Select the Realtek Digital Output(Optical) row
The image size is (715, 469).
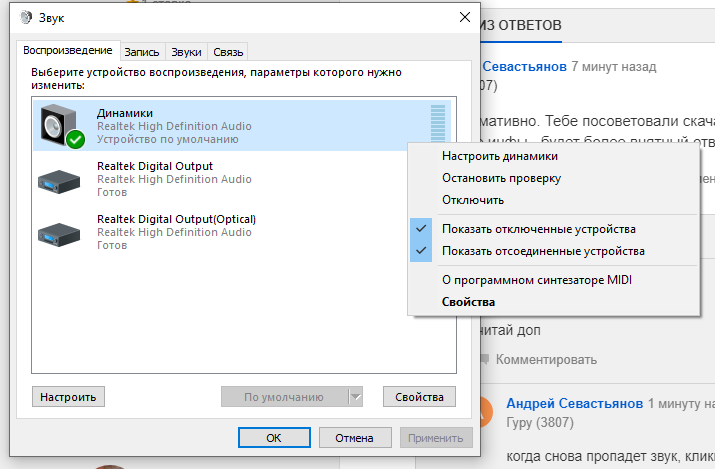click(244, 232)
